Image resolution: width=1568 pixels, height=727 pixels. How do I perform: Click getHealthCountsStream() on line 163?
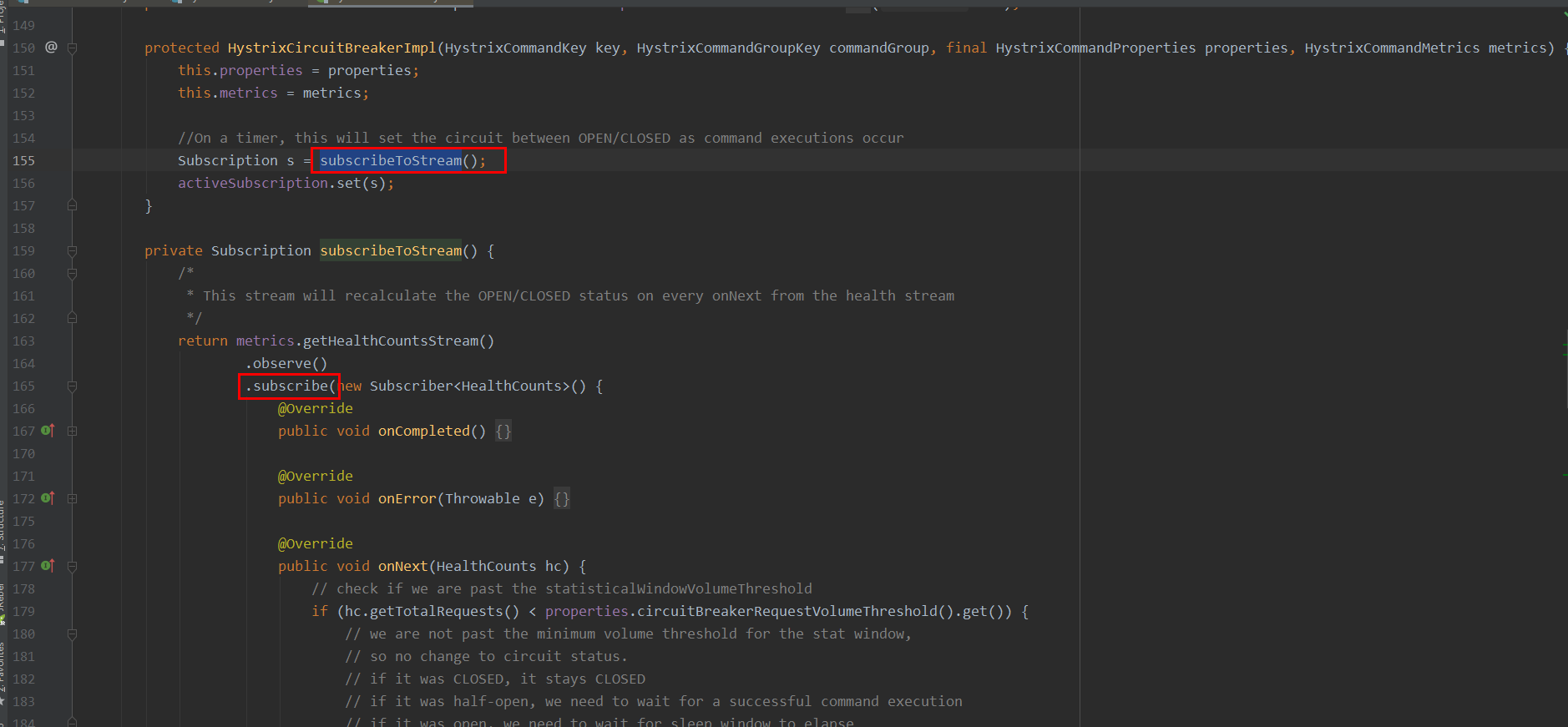(398, 341)
